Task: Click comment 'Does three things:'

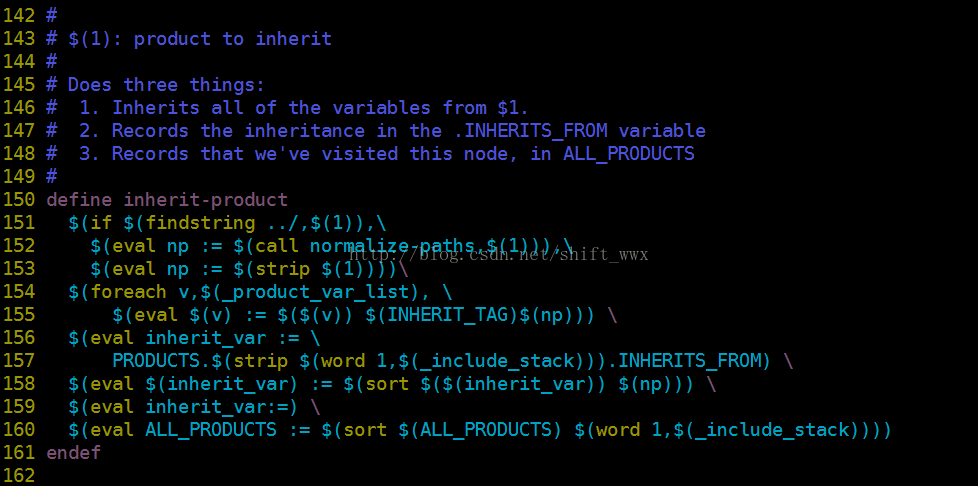Action: click(x=167, y=85)
